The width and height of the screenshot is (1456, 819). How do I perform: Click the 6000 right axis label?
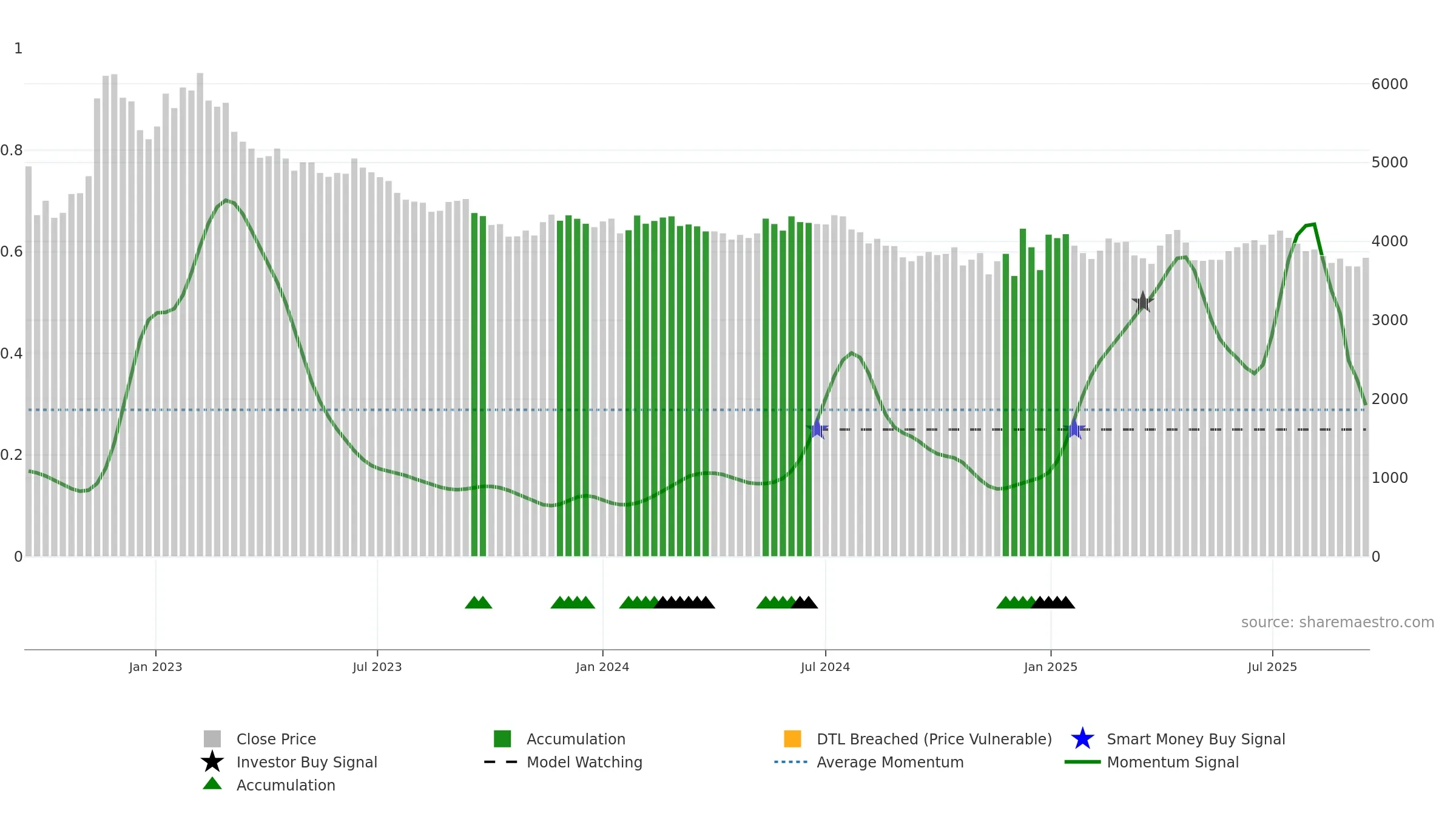coord(1390,84)
